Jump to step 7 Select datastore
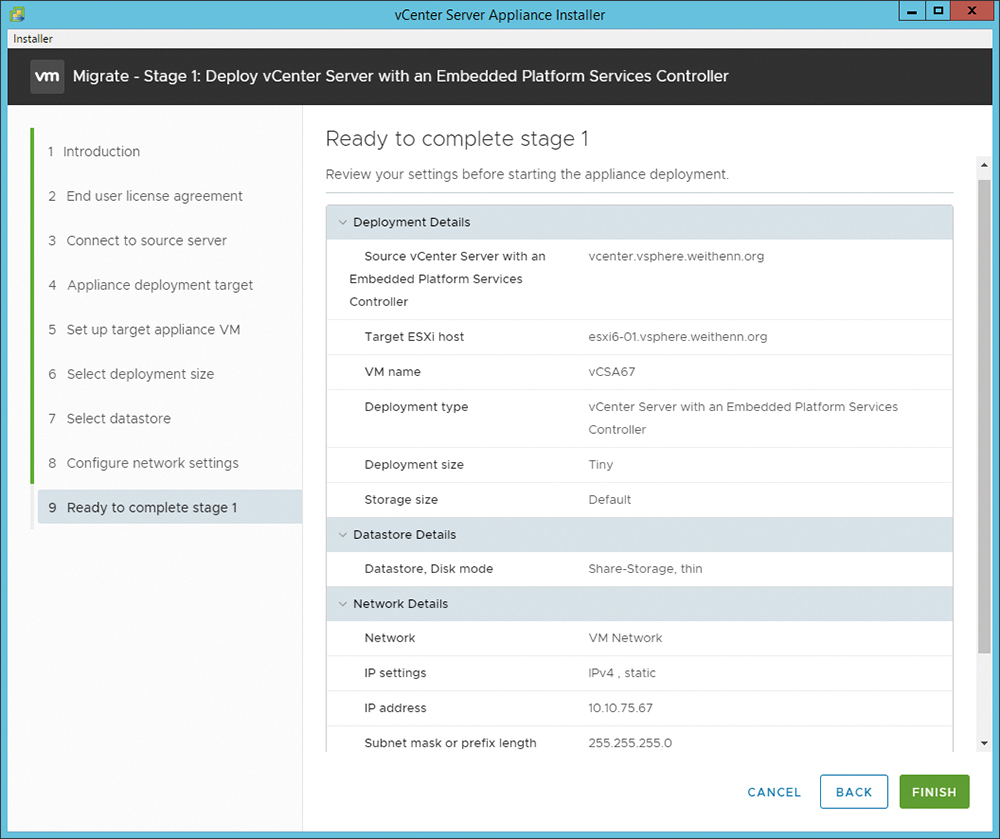Image resolution: width=1000 pixels, height=839 pixels. tap(109, 419)
